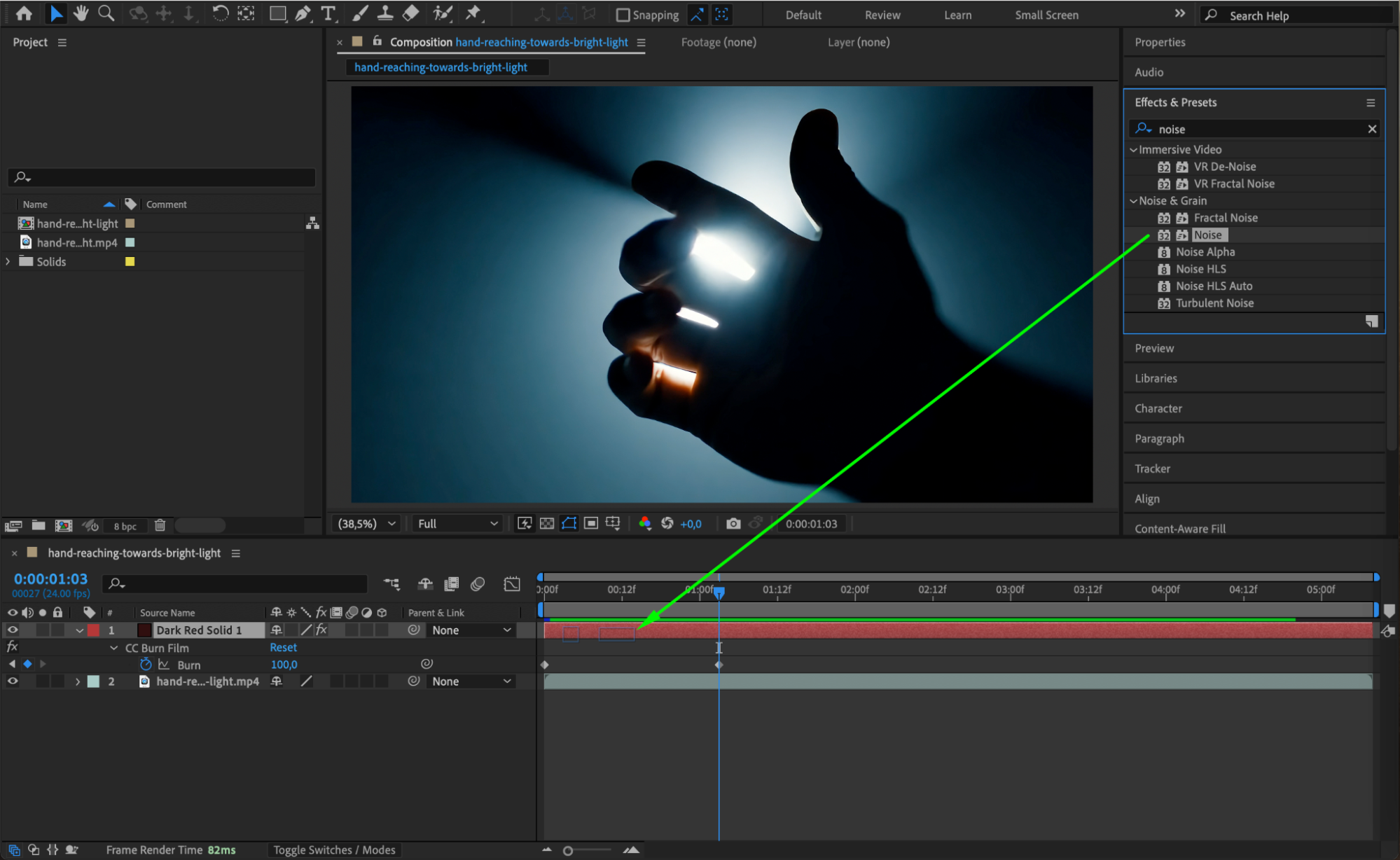Select the Clone Stamp tool
The height and width of the screenshot is (860, 1400).
pyautogui.click(x=384, y=13)
